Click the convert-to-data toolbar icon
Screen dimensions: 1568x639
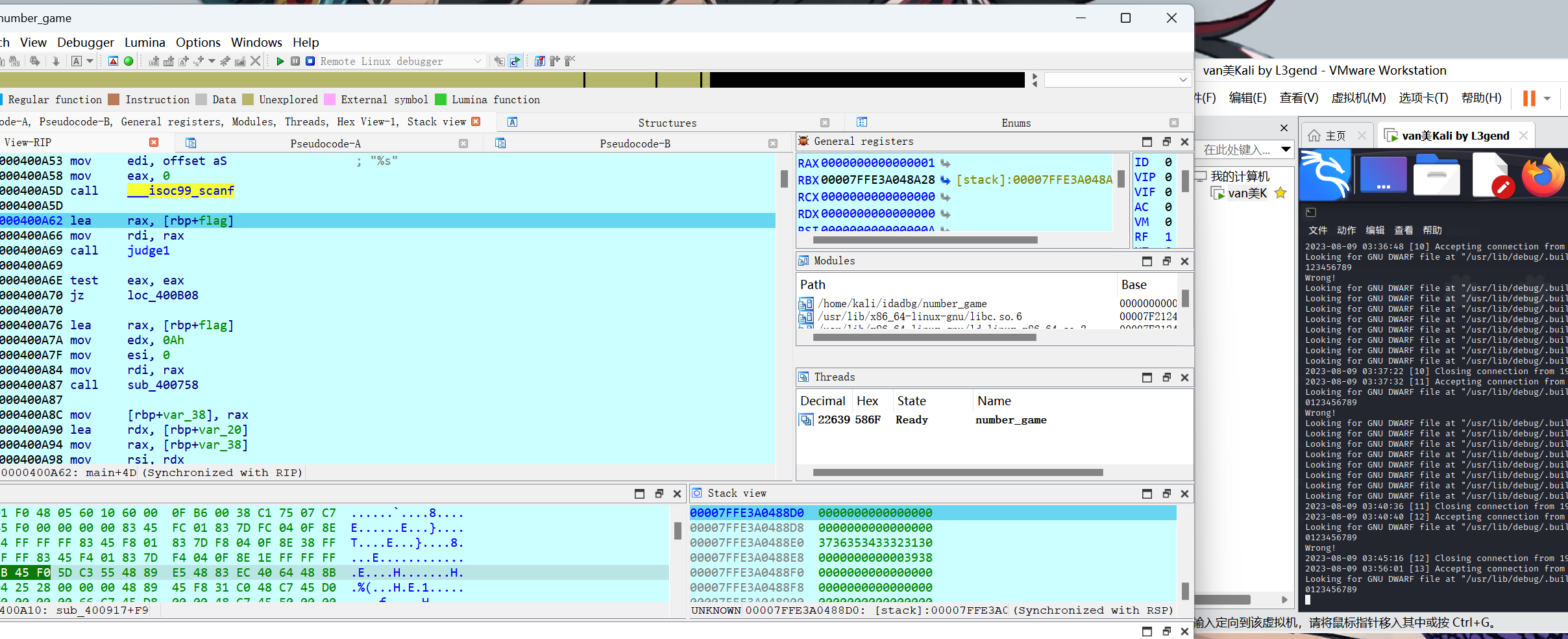tap(169, 61)
